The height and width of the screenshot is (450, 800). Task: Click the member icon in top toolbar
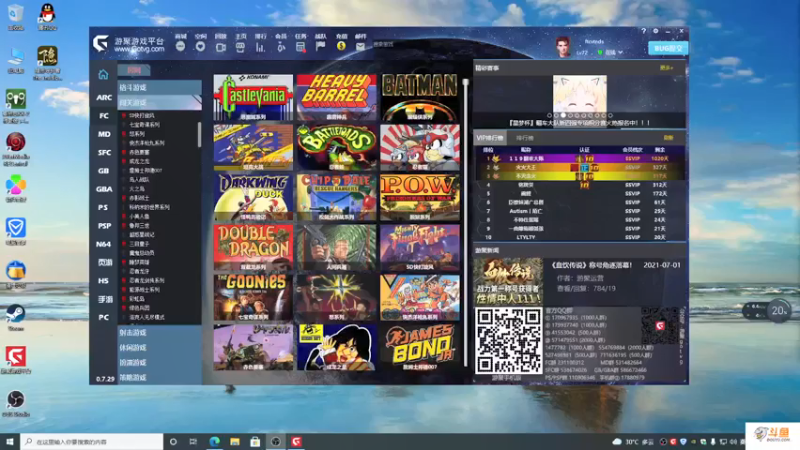pos(281,47)
